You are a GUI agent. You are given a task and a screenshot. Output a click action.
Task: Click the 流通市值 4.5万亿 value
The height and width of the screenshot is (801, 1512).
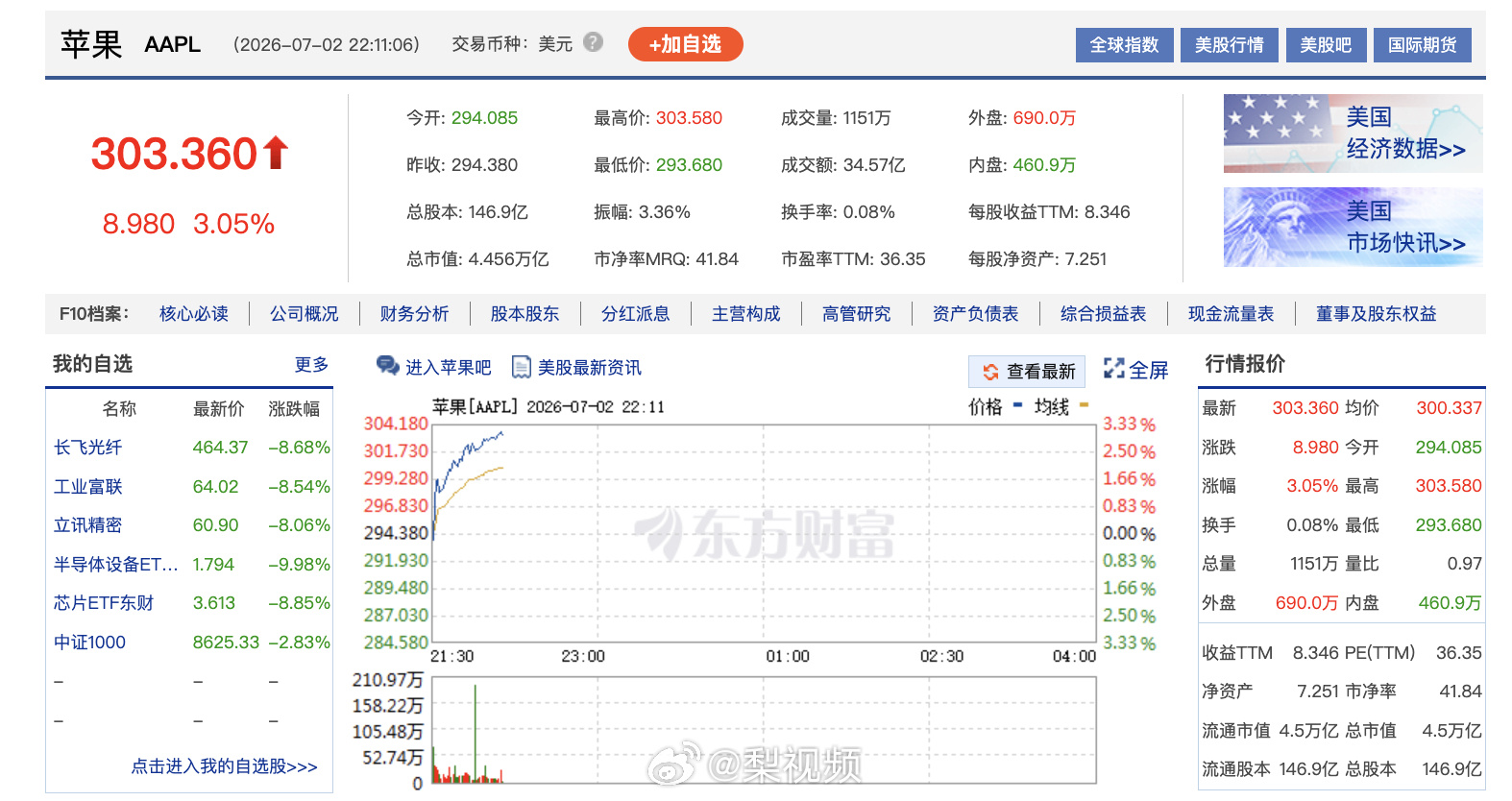[1308, 731]
